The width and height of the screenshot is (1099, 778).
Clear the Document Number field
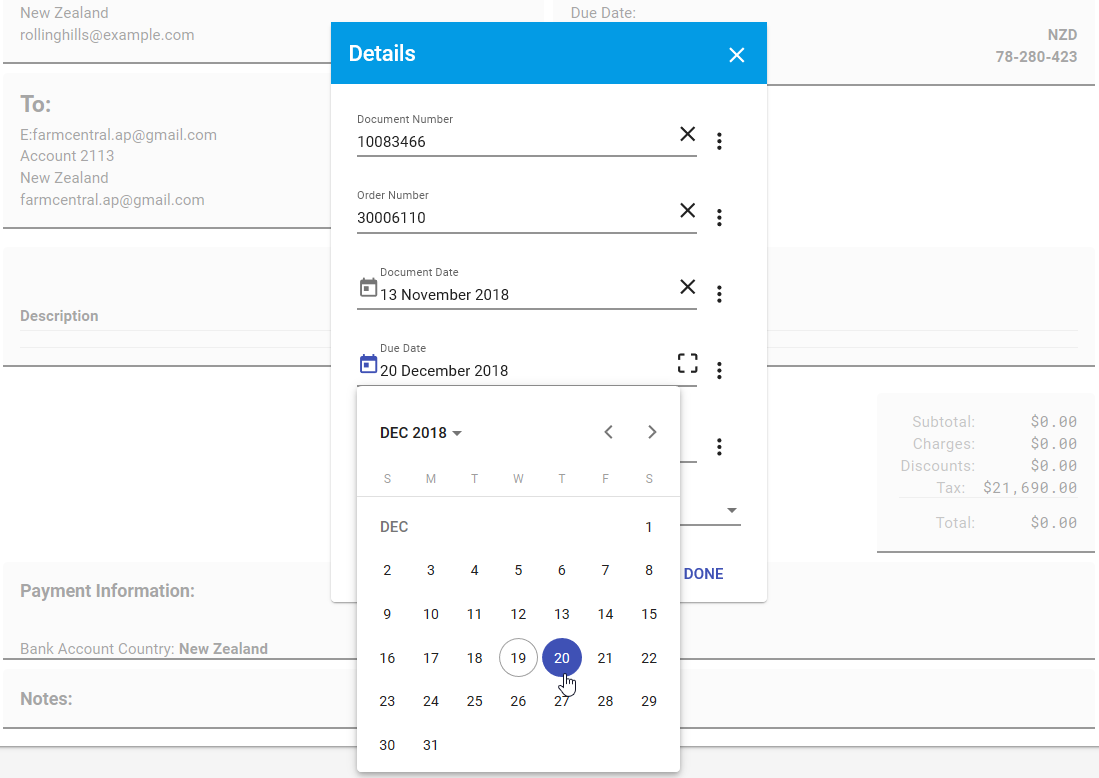[687, 134]
